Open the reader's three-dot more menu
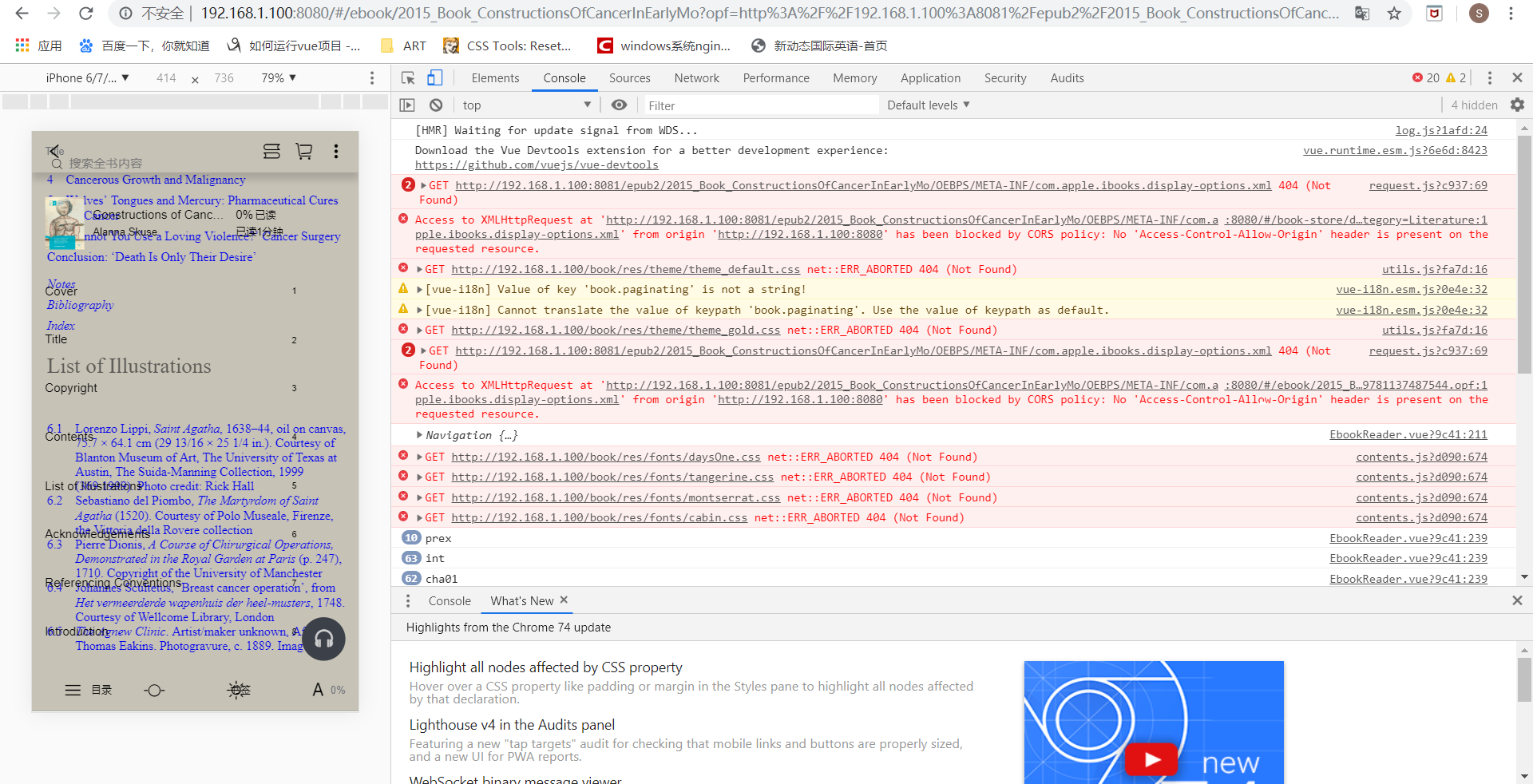Image resolution: width=1533 pixels, height=784 pixels. pos(336,151)
